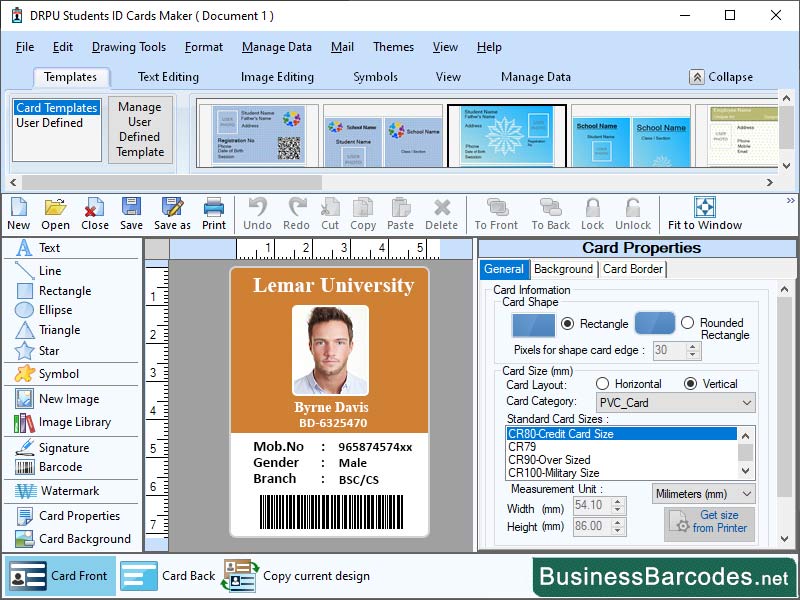
Task: Switch to the Background properties tab
Action: tap(563, 269)
